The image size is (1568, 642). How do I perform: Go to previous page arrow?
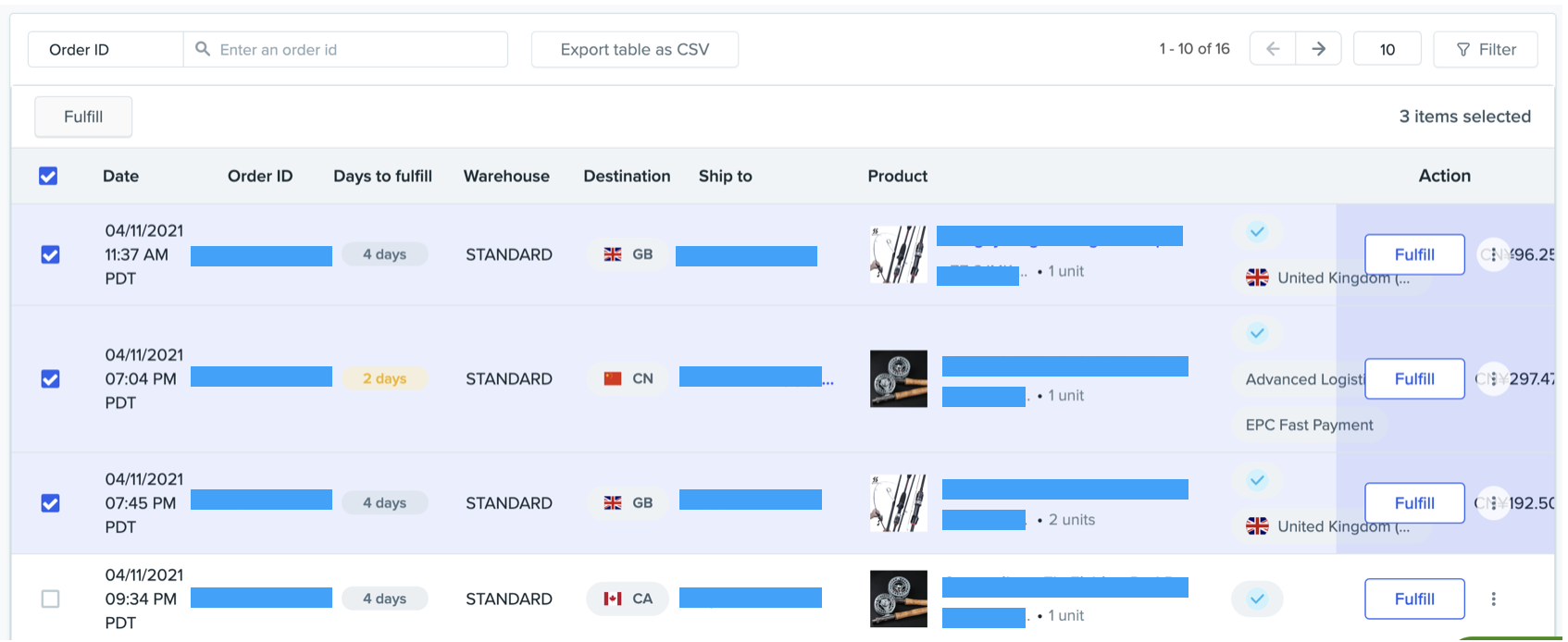pyautogui.click(x=1273, y=49)
